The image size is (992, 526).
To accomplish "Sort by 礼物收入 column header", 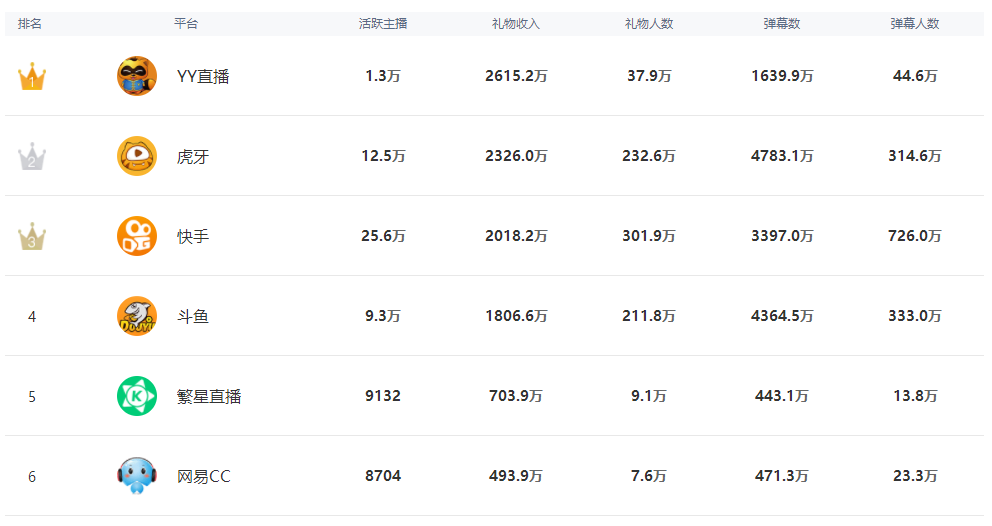I will click(x=516, y=24).
